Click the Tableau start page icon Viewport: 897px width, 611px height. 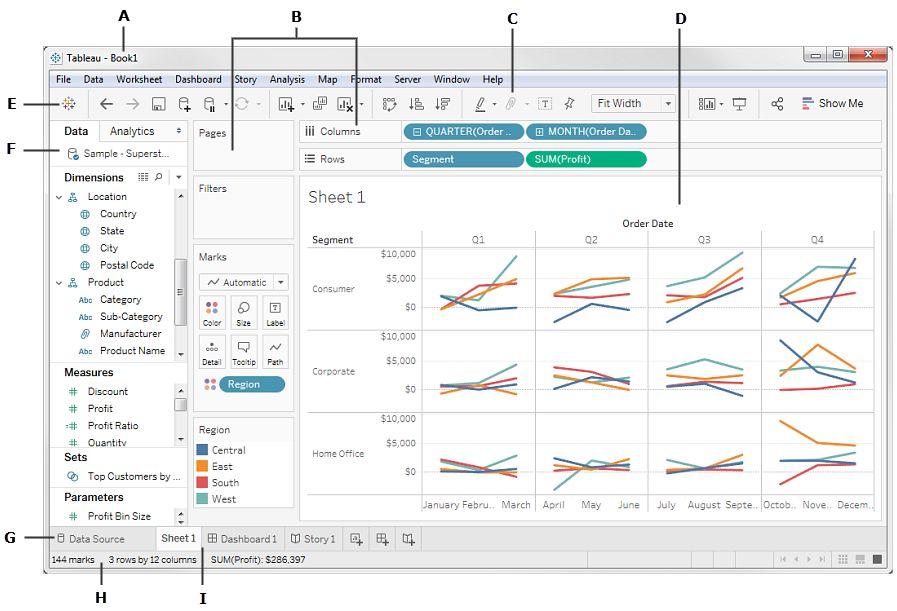point(69,104)
